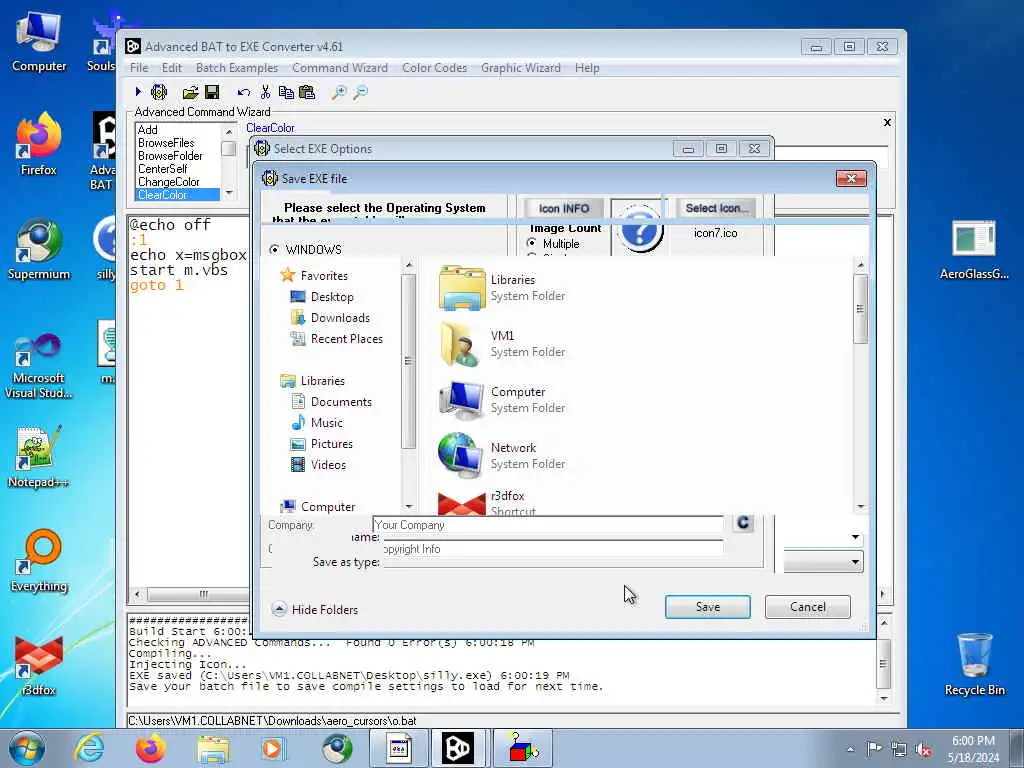This screenshot has width=1024, height=768.
Task: Click the Zoom out magnifier icon
Action: coord(360,92)
